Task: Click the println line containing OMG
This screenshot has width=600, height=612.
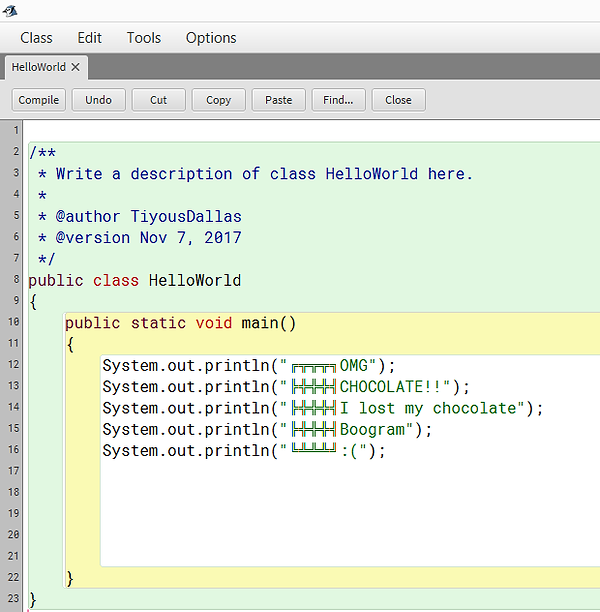Action: coord(249,366)
